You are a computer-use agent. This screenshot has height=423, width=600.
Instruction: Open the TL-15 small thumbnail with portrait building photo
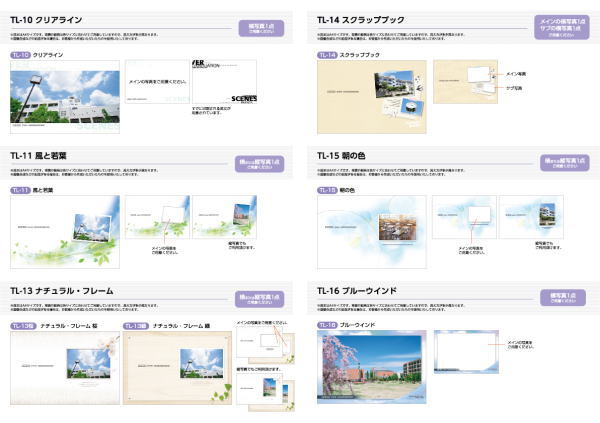tap(531, 217)
